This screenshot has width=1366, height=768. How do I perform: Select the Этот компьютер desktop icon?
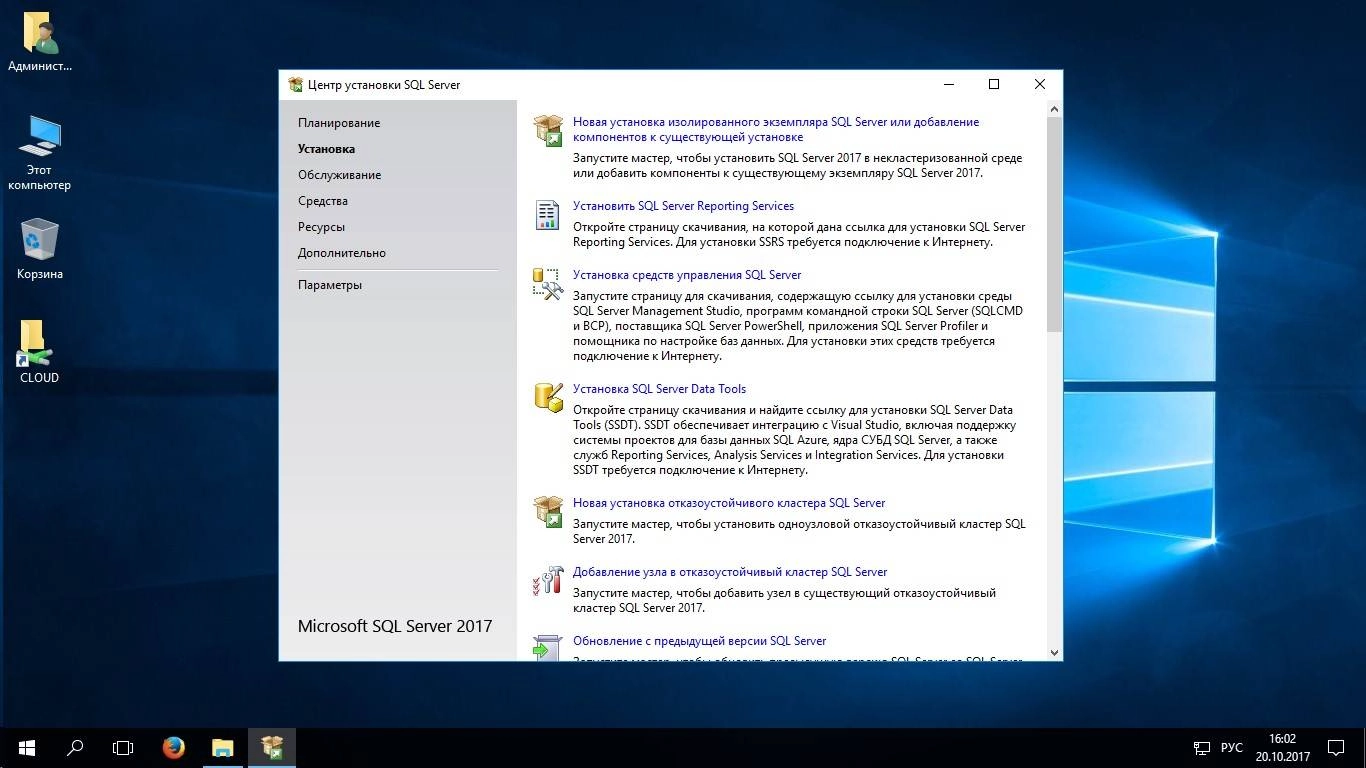click(x=40, y=152)
